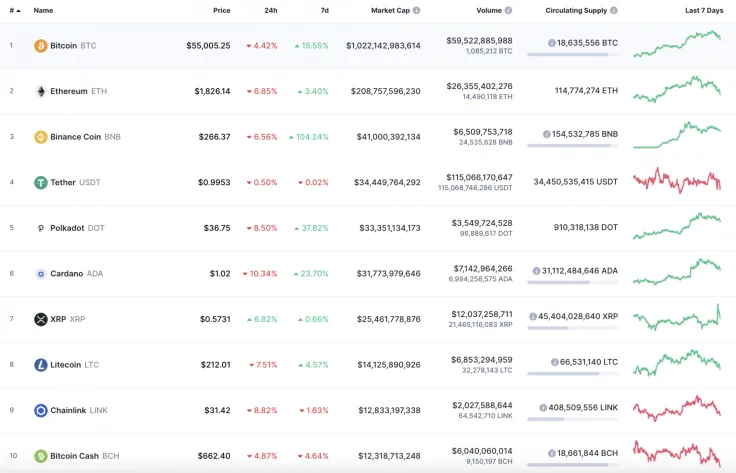Sort table by the 7d column header
Viewport: 736px width, 473px height.
tap(324, 10)
